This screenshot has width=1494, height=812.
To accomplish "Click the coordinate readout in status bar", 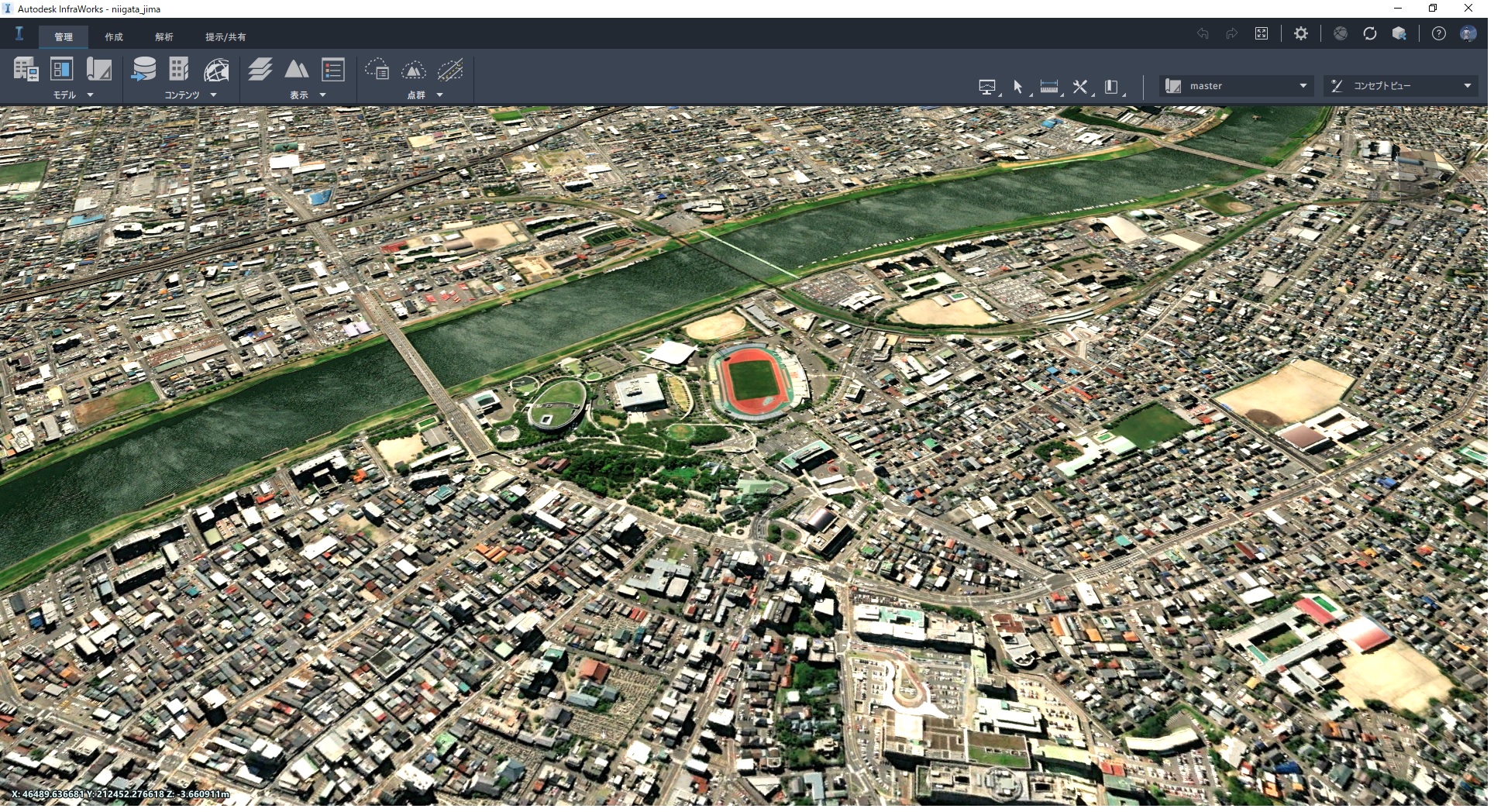I will point(120,794).
